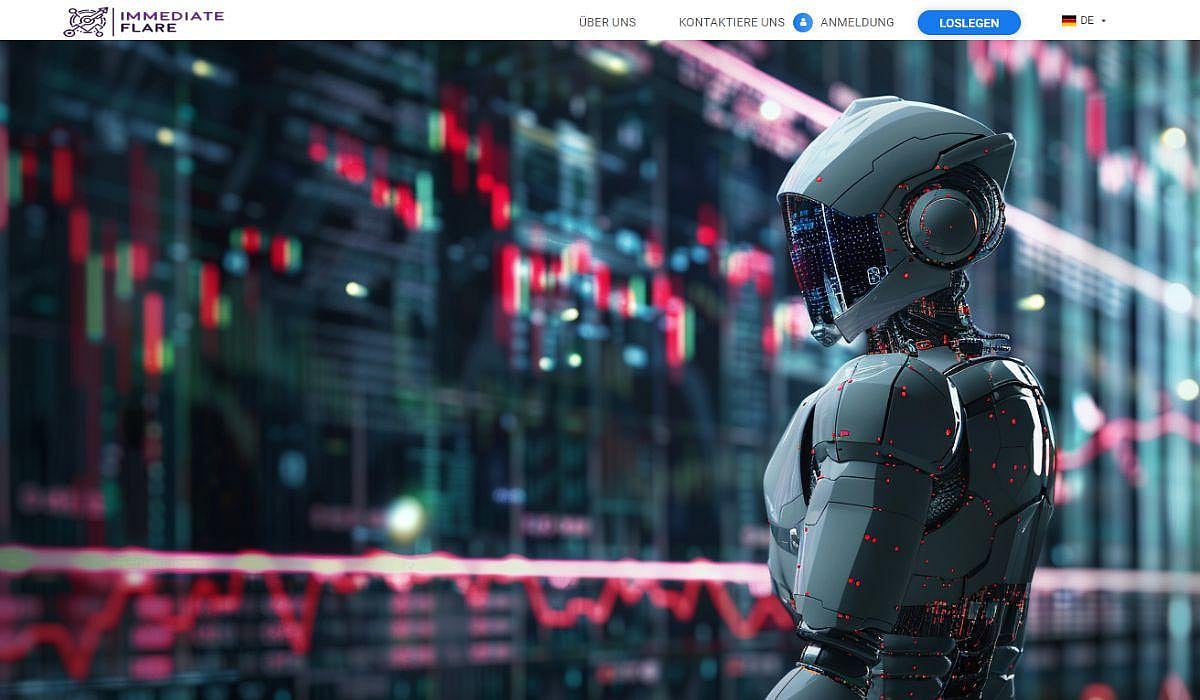
Task: Select the DE language label
Action: click(1087, 21)
